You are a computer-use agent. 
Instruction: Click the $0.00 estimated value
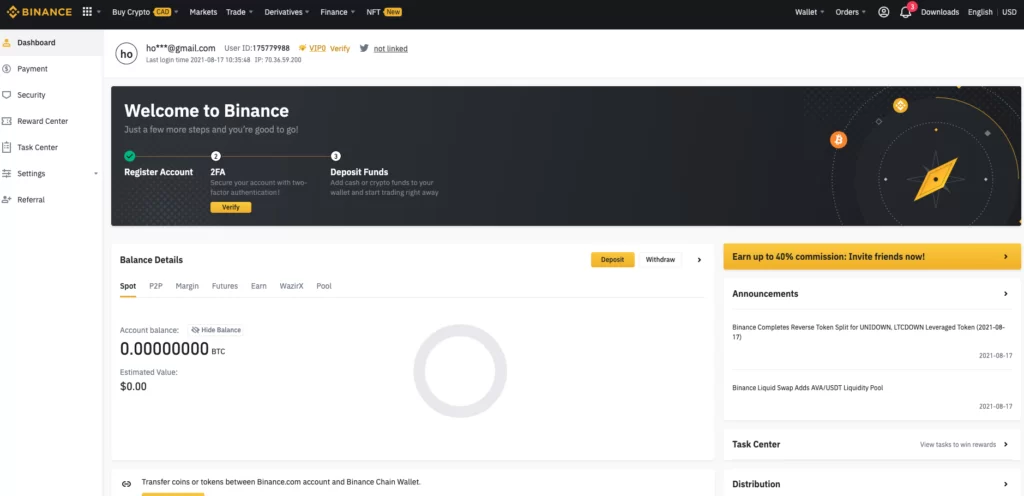[x=133, y=386]
